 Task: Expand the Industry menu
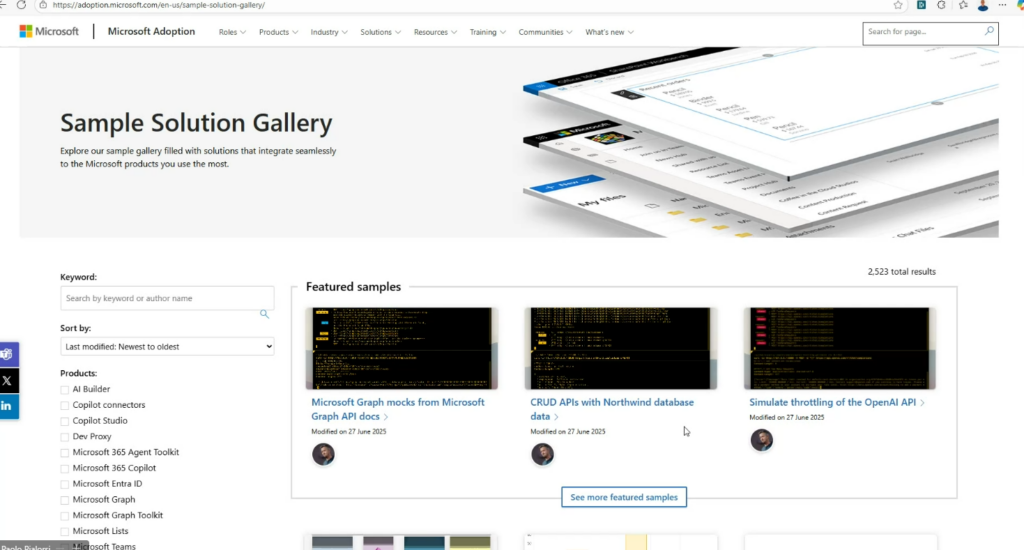pyautogui.click(x=328, y=32)
